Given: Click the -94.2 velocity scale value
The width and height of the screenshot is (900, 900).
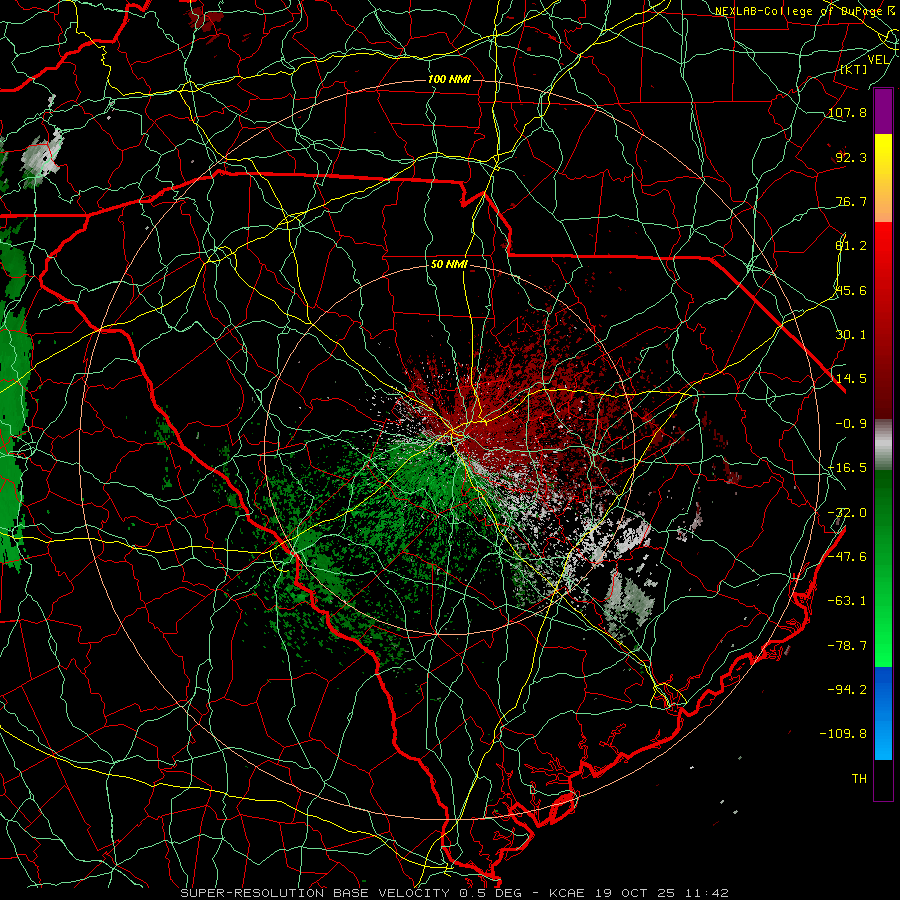Looking at the screenshot, I should pos(847,690).
